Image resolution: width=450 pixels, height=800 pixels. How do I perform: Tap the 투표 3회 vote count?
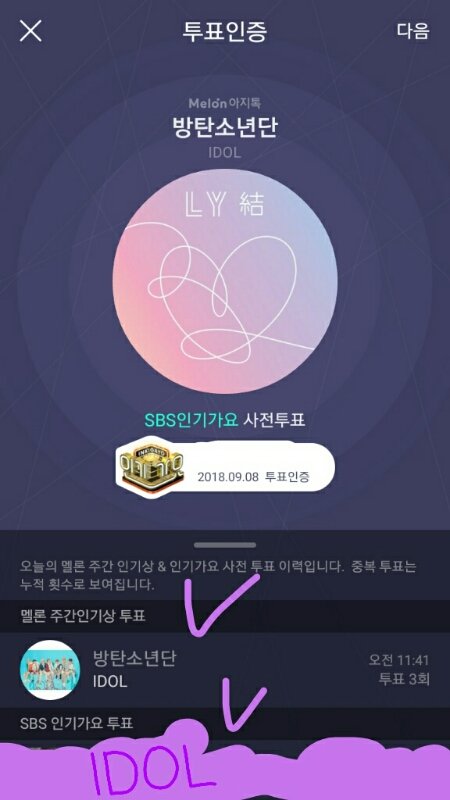tap(404, 680)
